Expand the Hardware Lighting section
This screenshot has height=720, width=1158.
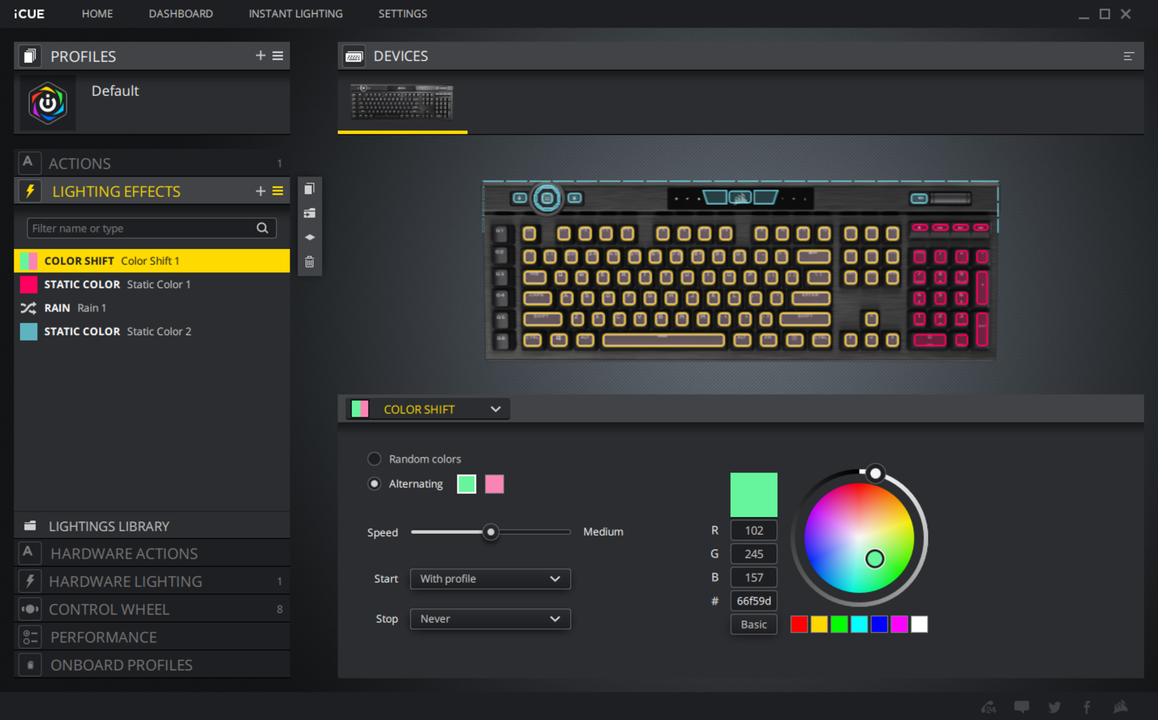(x=151, y=581)
